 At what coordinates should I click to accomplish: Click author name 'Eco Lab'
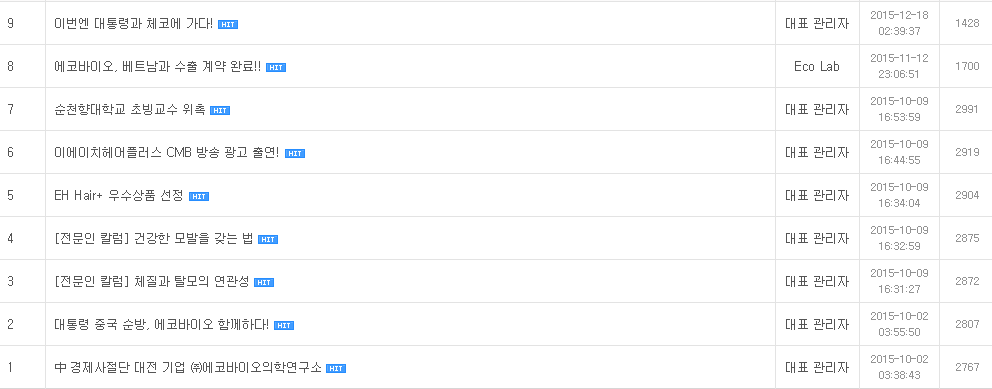817,66
